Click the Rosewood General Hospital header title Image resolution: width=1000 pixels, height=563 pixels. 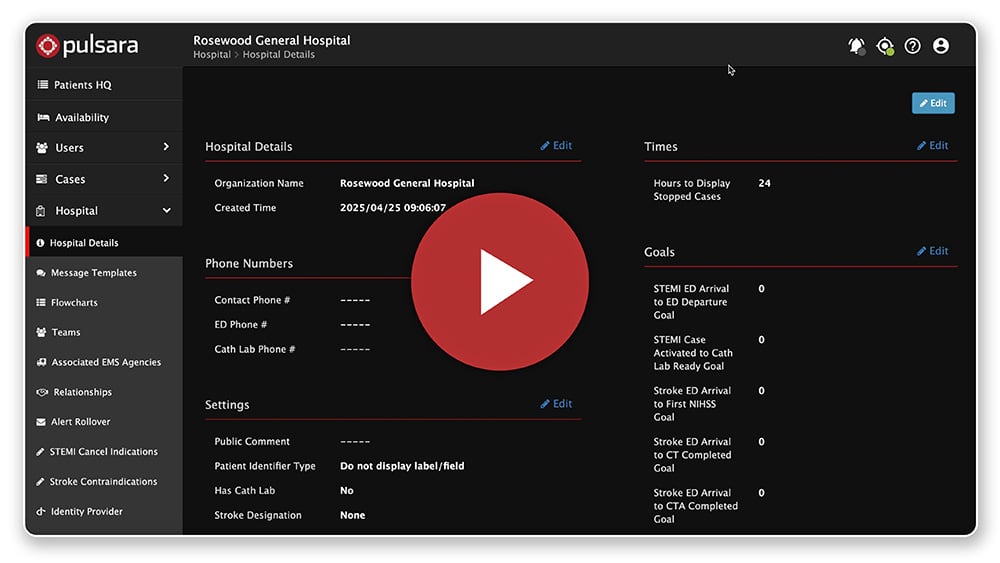272,40
